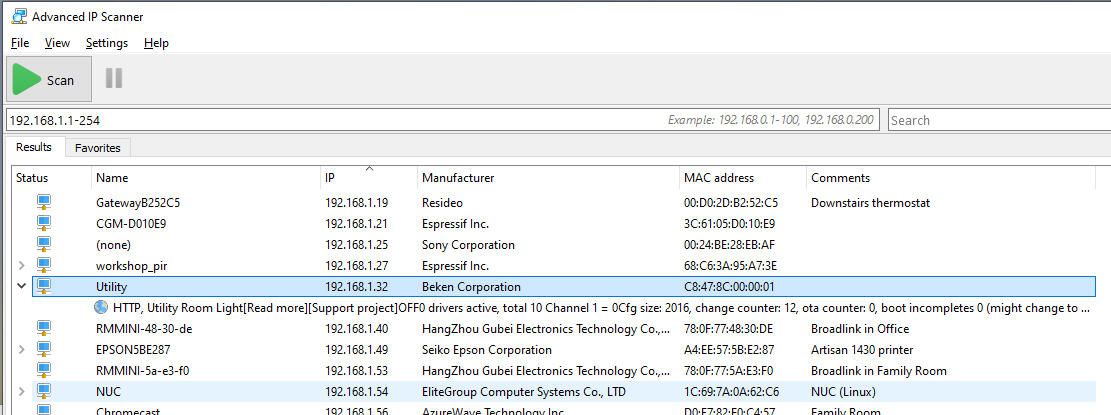Sort by the MAC address column header

(743, 178)
